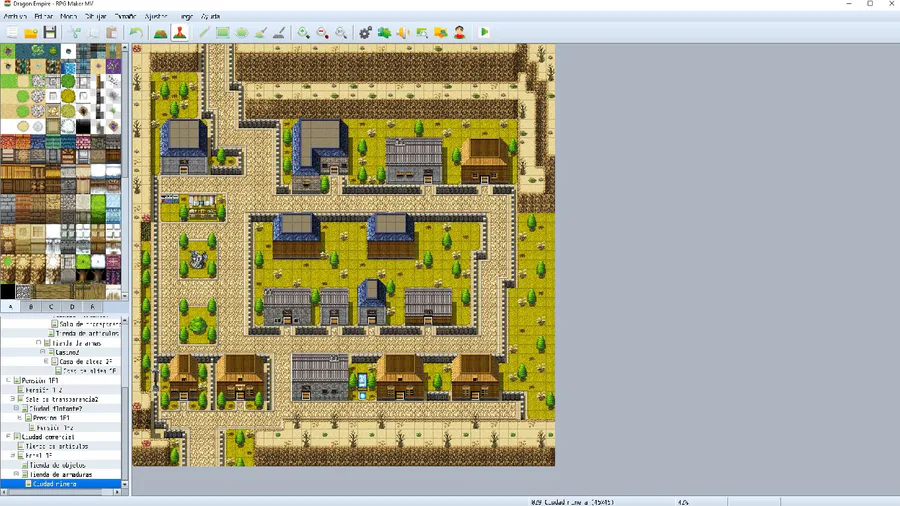Select the Ciudad comercial map
This screenshot has width=900, height=506.
click(48, 437)
